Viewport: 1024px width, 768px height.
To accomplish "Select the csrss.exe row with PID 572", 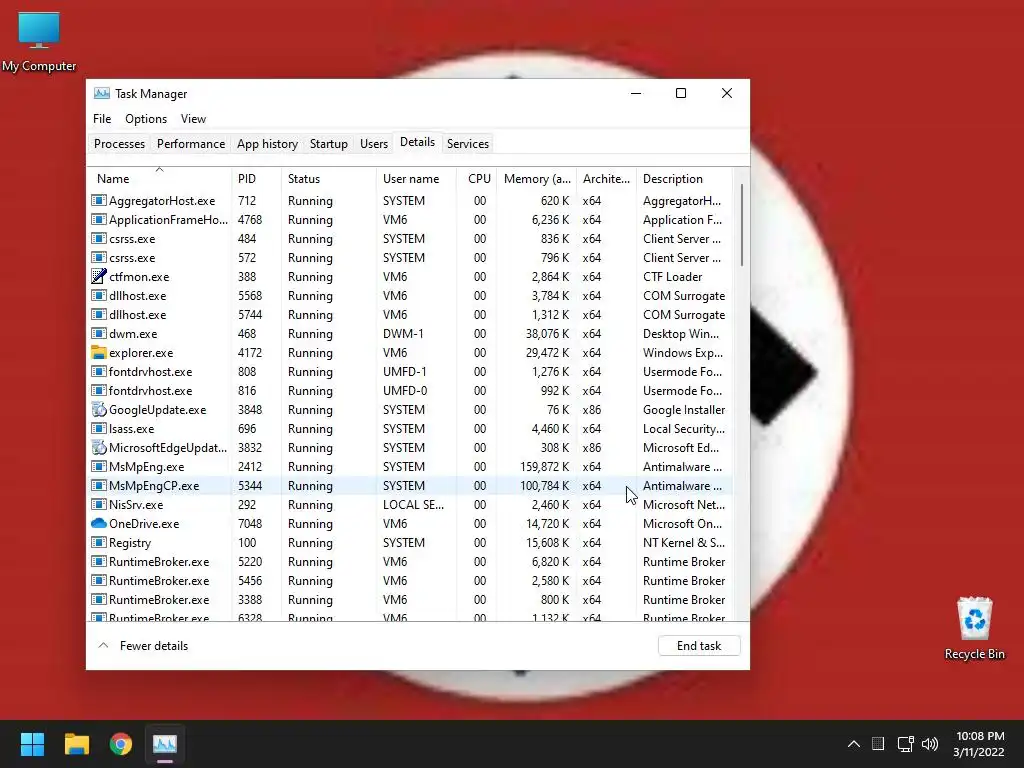I will click(410, 257).
